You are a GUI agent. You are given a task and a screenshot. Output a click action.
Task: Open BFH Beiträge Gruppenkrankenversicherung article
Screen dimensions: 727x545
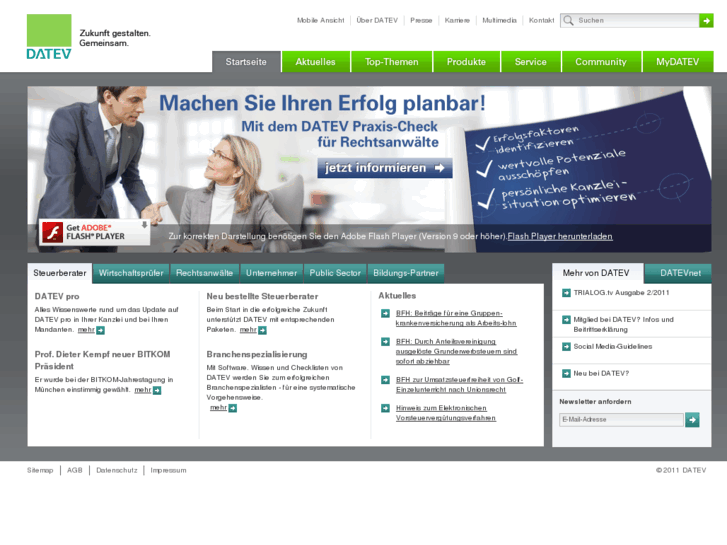456,318
